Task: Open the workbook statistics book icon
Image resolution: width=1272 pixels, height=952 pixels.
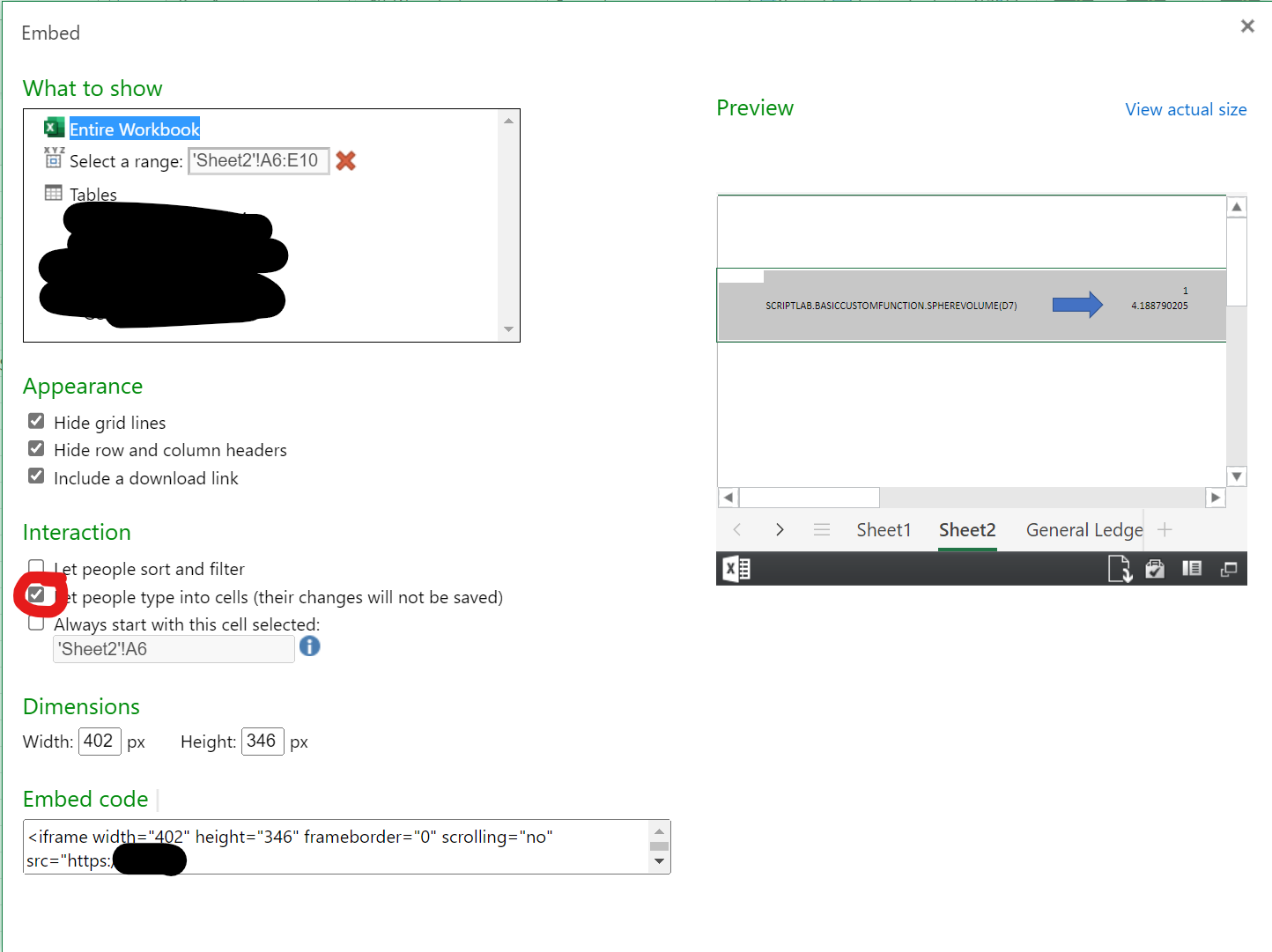Action: 1192,568
